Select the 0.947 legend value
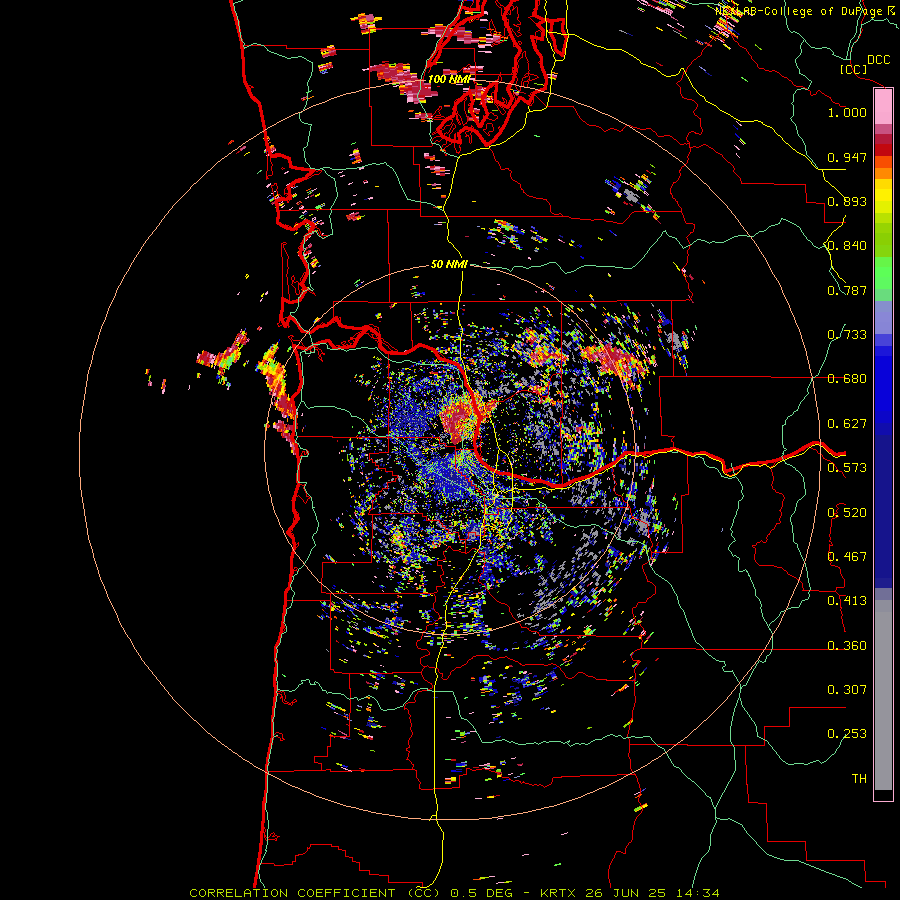This screenshot has height=900, width=900. point(847,157)
